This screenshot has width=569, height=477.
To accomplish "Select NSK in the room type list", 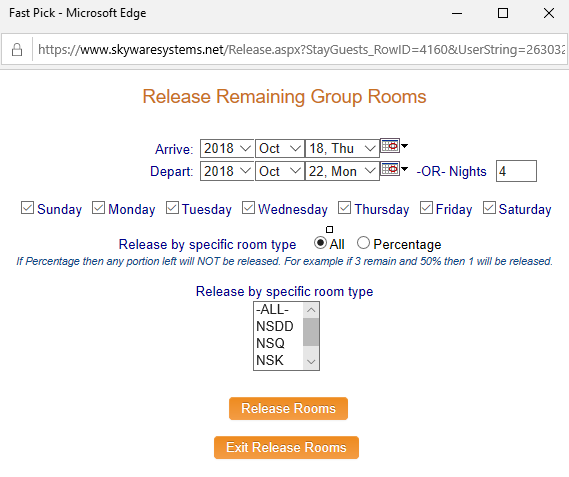I will pyautogui.click(x=278, y=360).
